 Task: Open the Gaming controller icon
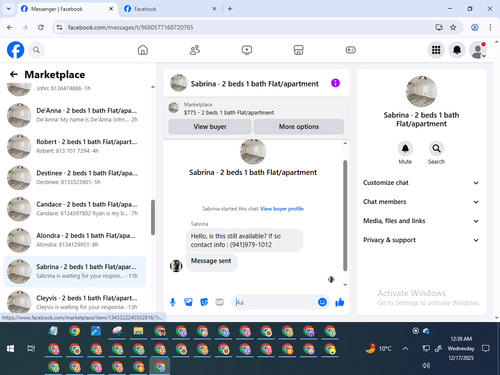click(350, 50)
